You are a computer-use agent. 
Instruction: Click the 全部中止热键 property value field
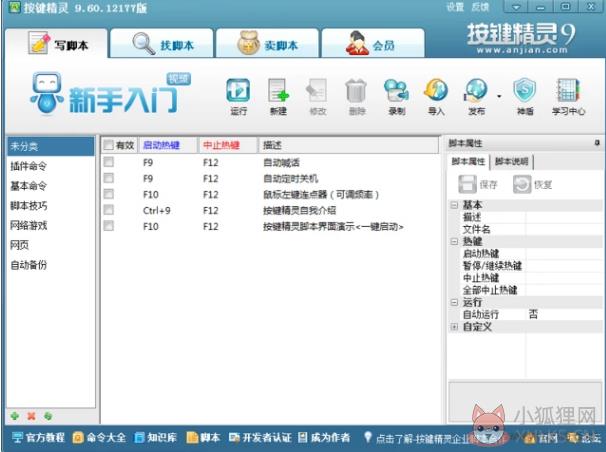[x=564, y=290]
